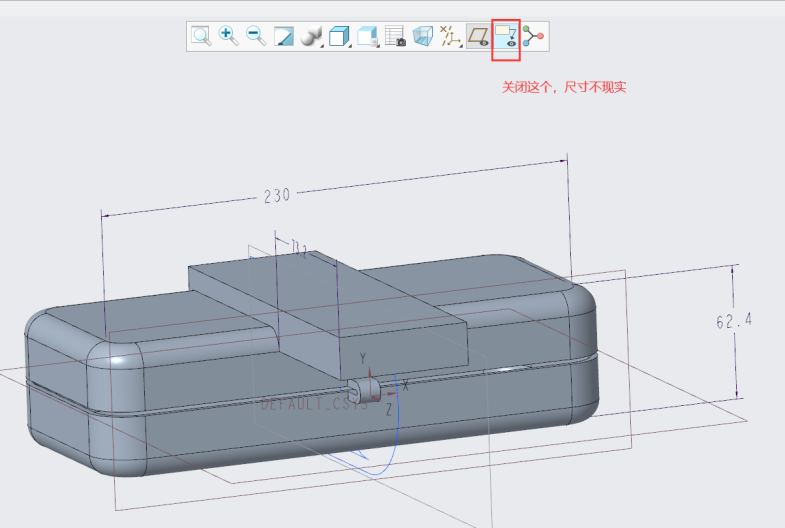This screenshot has height=528, width=785.
Task: Click the small 11 dimension value
Action: 299,246
